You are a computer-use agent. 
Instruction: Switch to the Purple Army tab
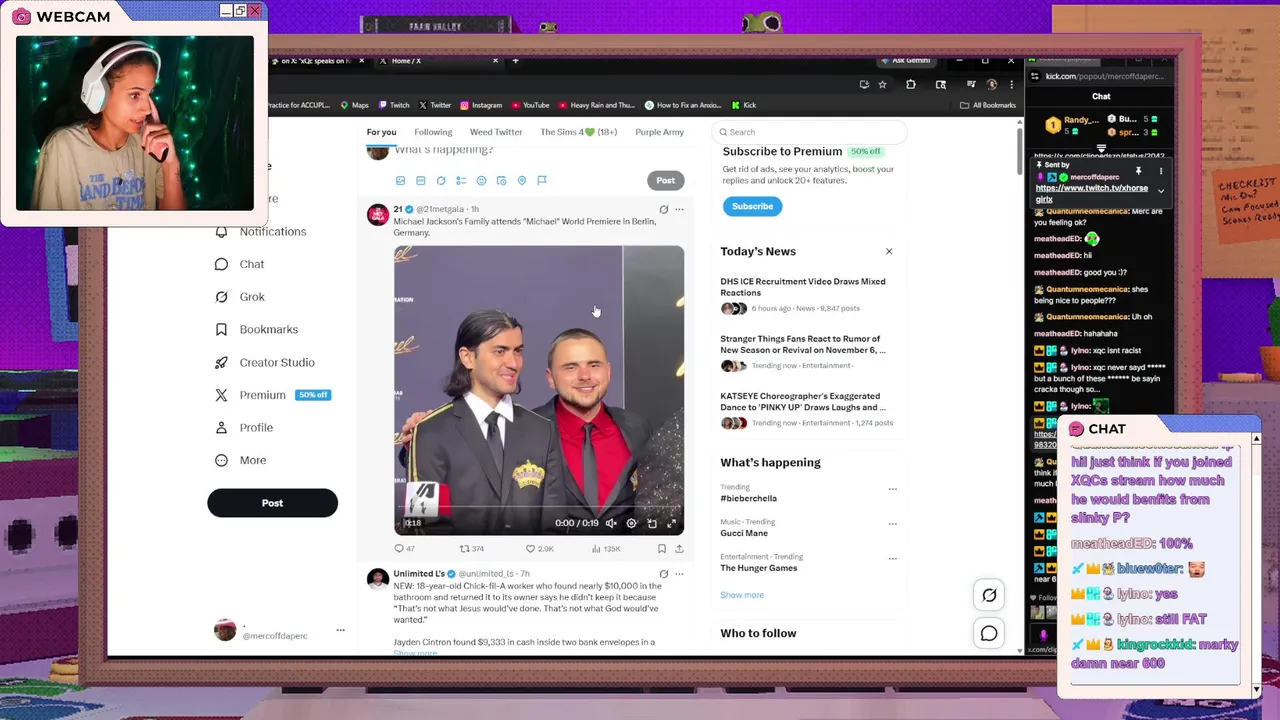659,132
